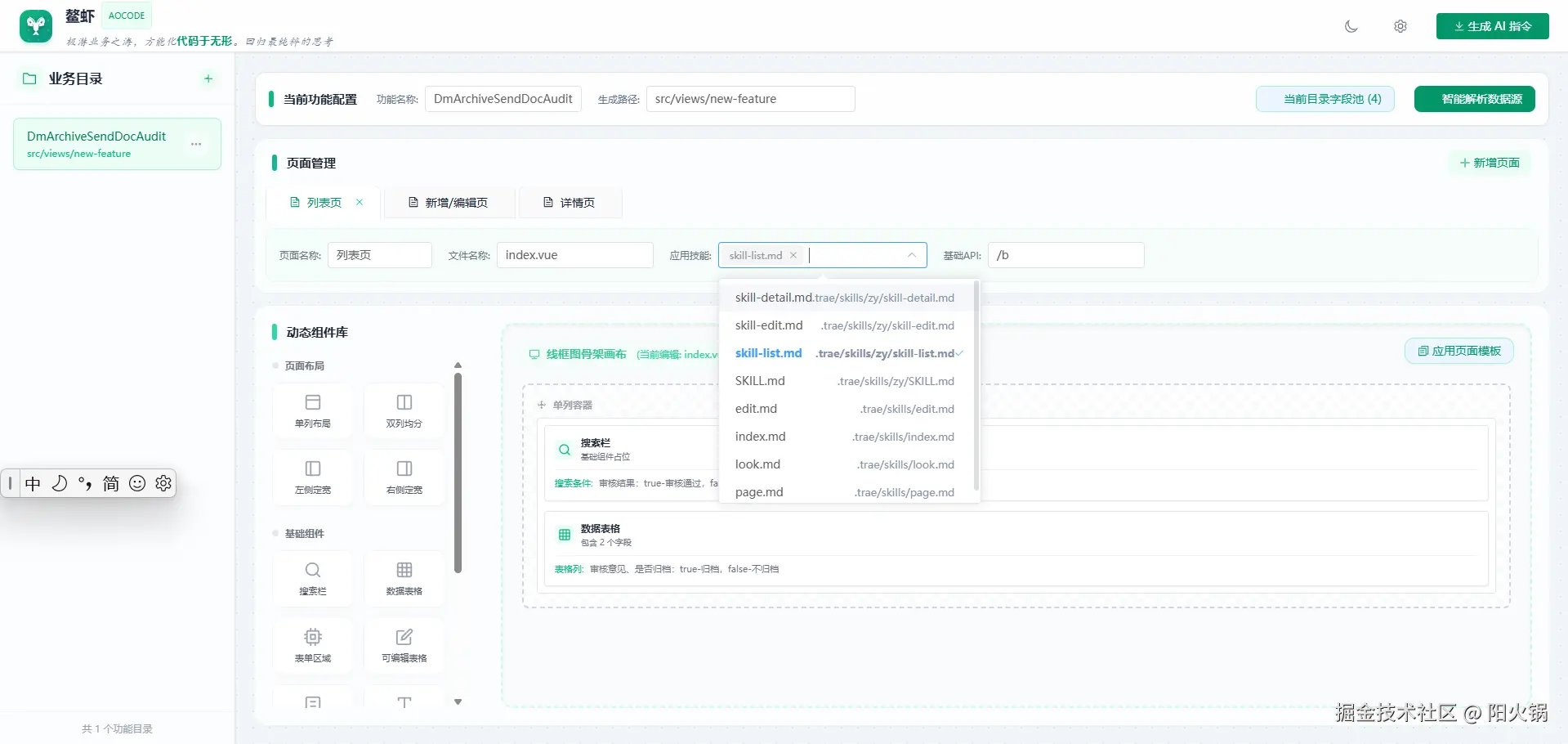This screenshot has height=744, width=1568.
Task: Deselect the checked skill-list.md option
Action: 846,353
